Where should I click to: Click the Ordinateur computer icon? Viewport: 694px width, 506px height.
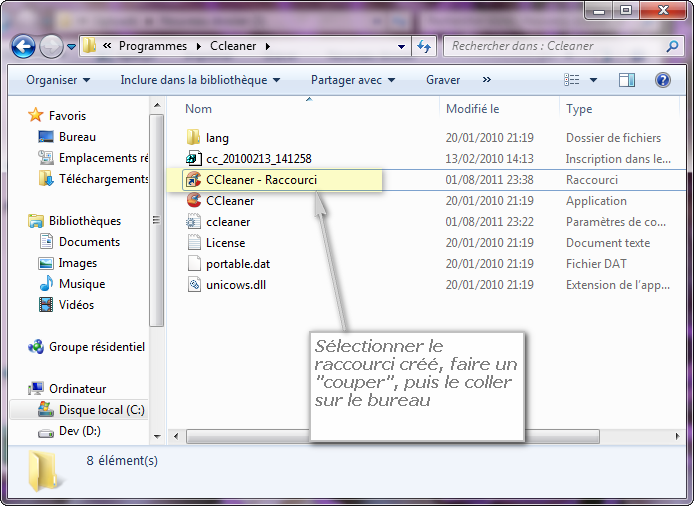pyautogui.click(x=35, y=388)
